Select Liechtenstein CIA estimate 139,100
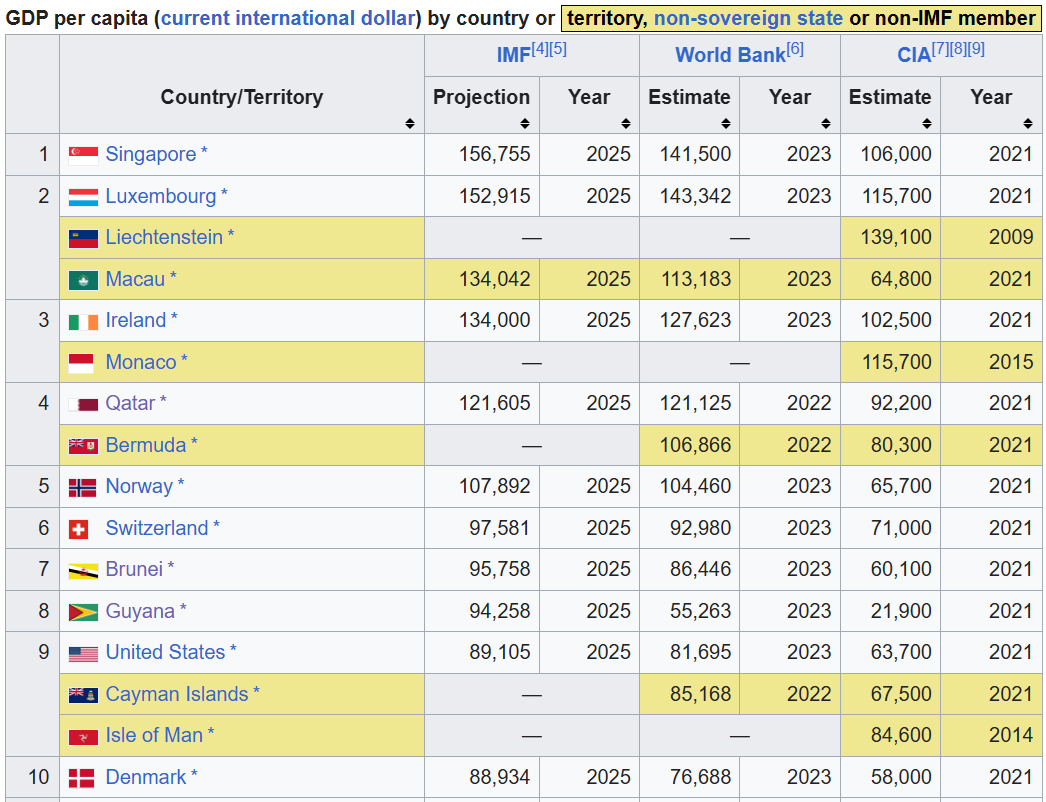Screen dimensions: 1046x802 pos(895,238)
